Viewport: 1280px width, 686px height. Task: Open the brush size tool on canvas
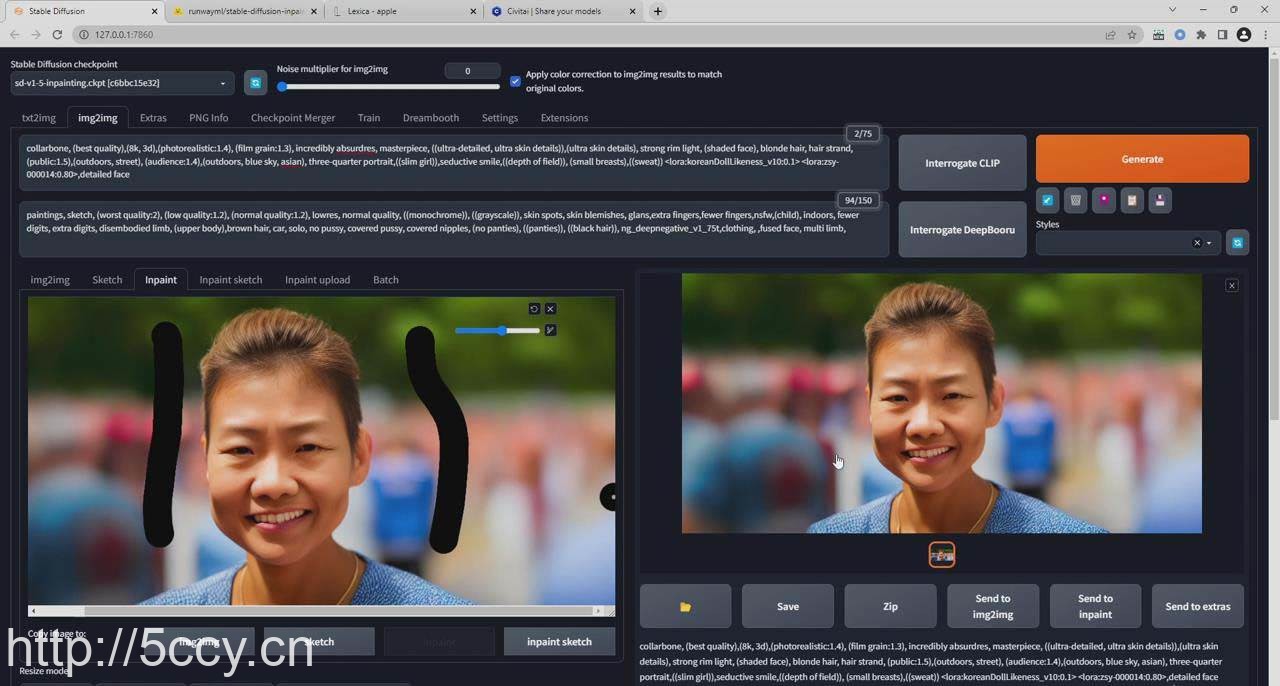[550, 330]
